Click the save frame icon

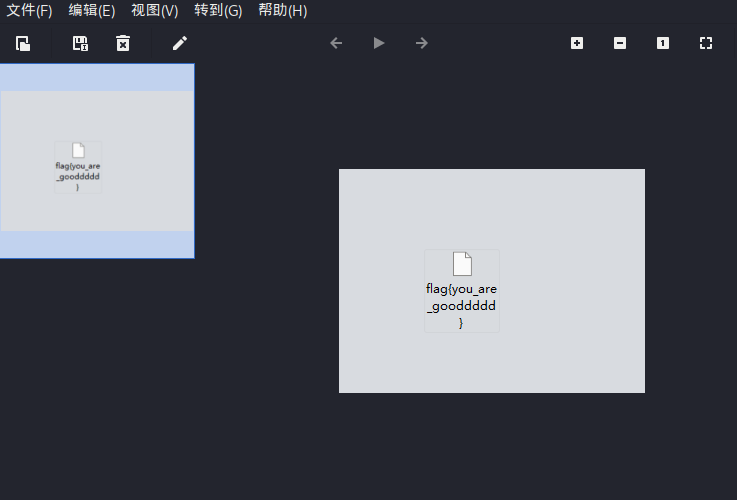point(80,43)
